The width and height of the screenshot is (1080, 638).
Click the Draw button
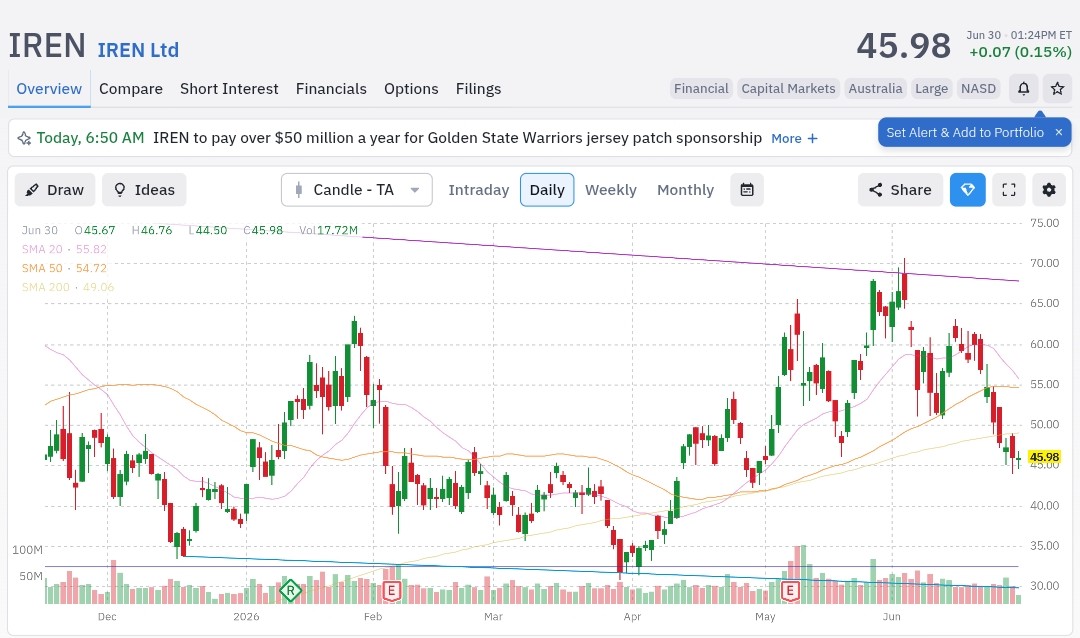click(x=54, y=190)
